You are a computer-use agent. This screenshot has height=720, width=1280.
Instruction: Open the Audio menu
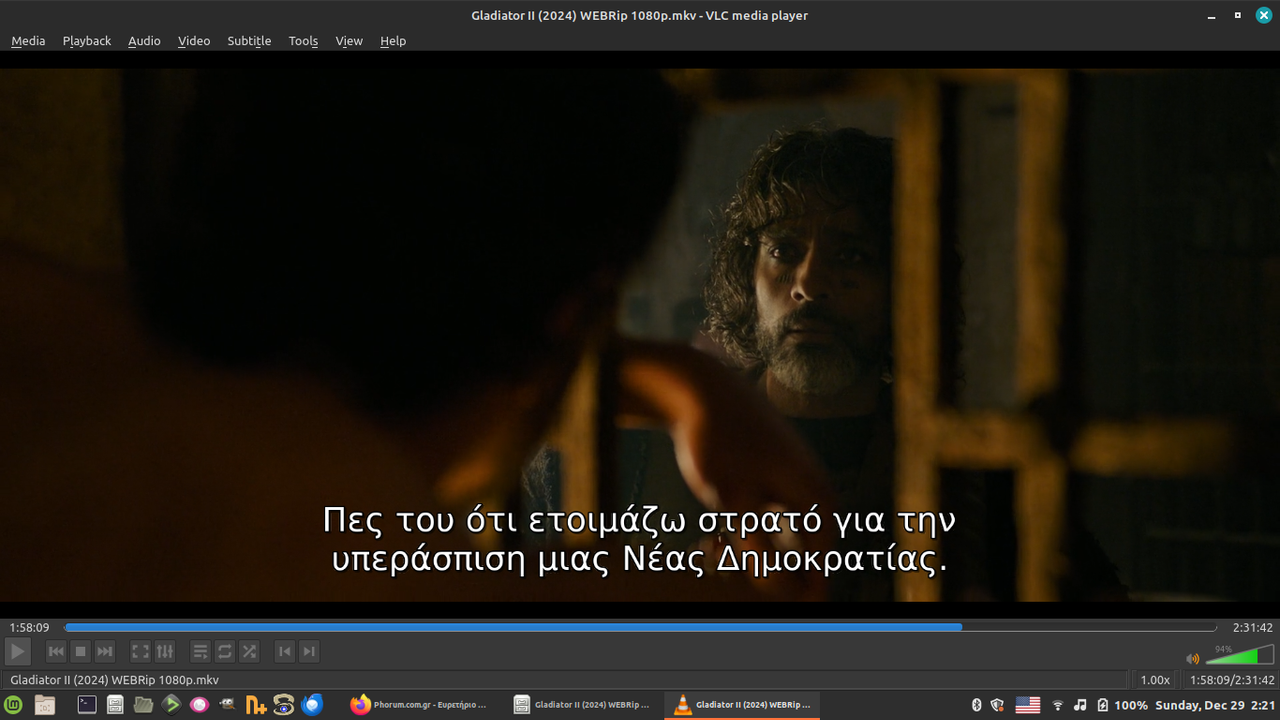click(x=144, y=41)
